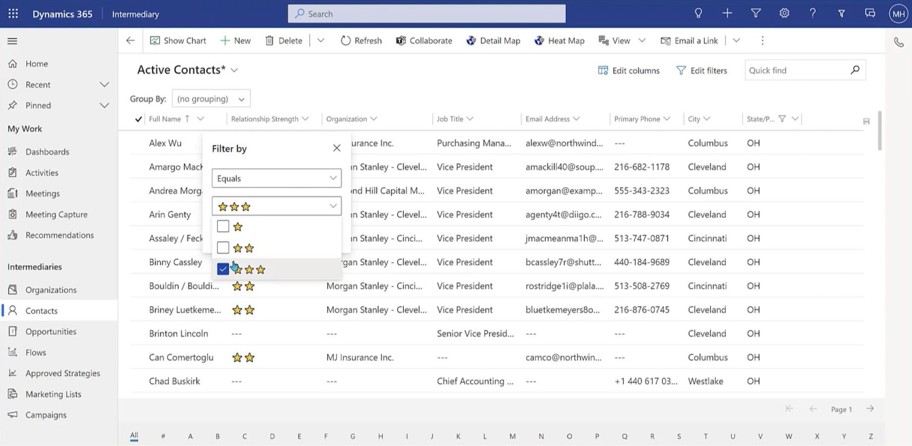
Task: Click the grid vertical scrollbar
Action: coord(879,131)
